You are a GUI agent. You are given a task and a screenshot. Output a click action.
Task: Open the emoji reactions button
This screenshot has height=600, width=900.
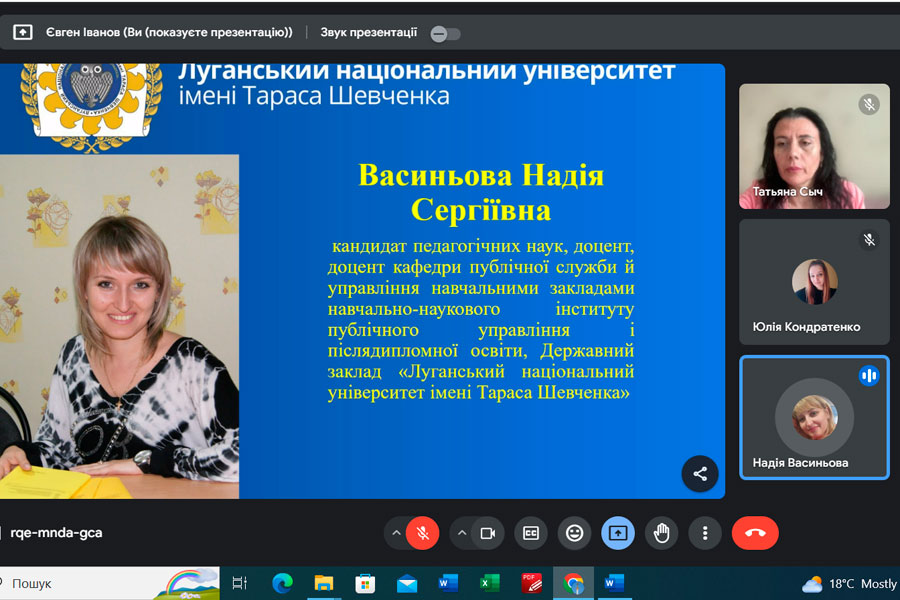tap(575, 533)
